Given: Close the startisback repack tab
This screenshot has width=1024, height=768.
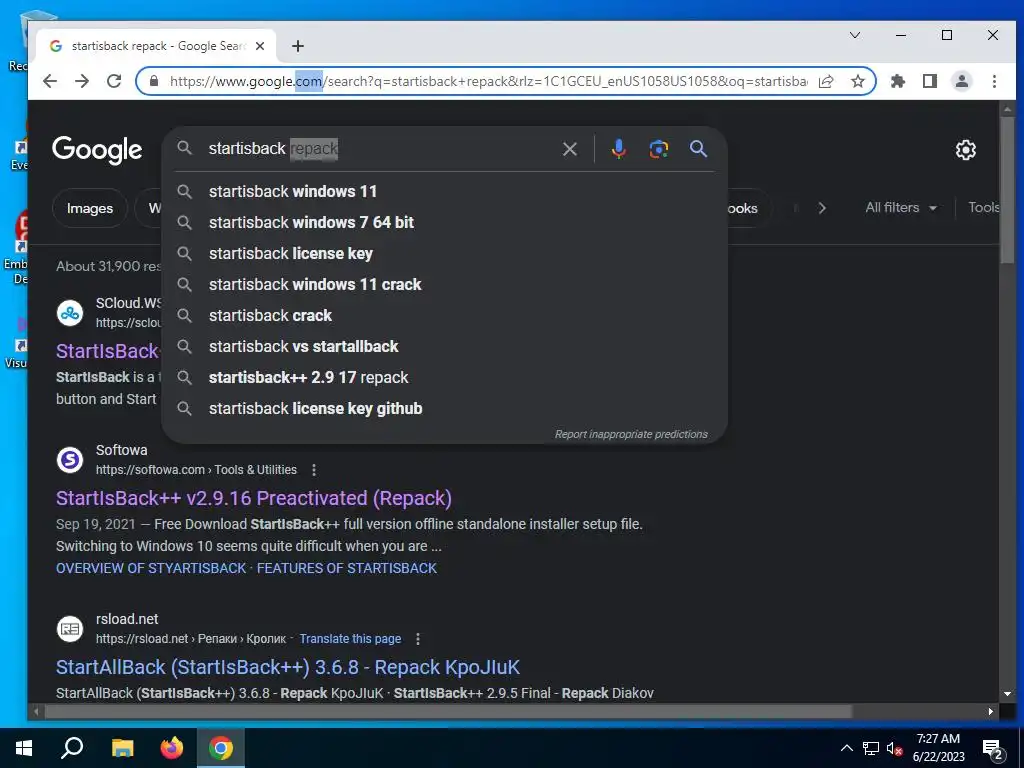Looking at the screenshot, I should click(x=260, y=46).
